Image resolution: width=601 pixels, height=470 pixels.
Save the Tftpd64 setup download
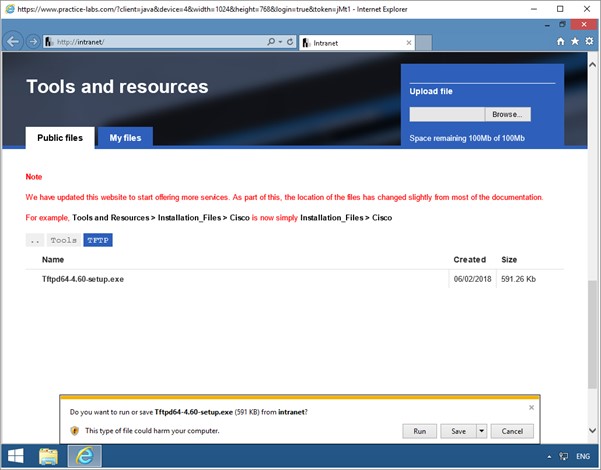point(458,431)
